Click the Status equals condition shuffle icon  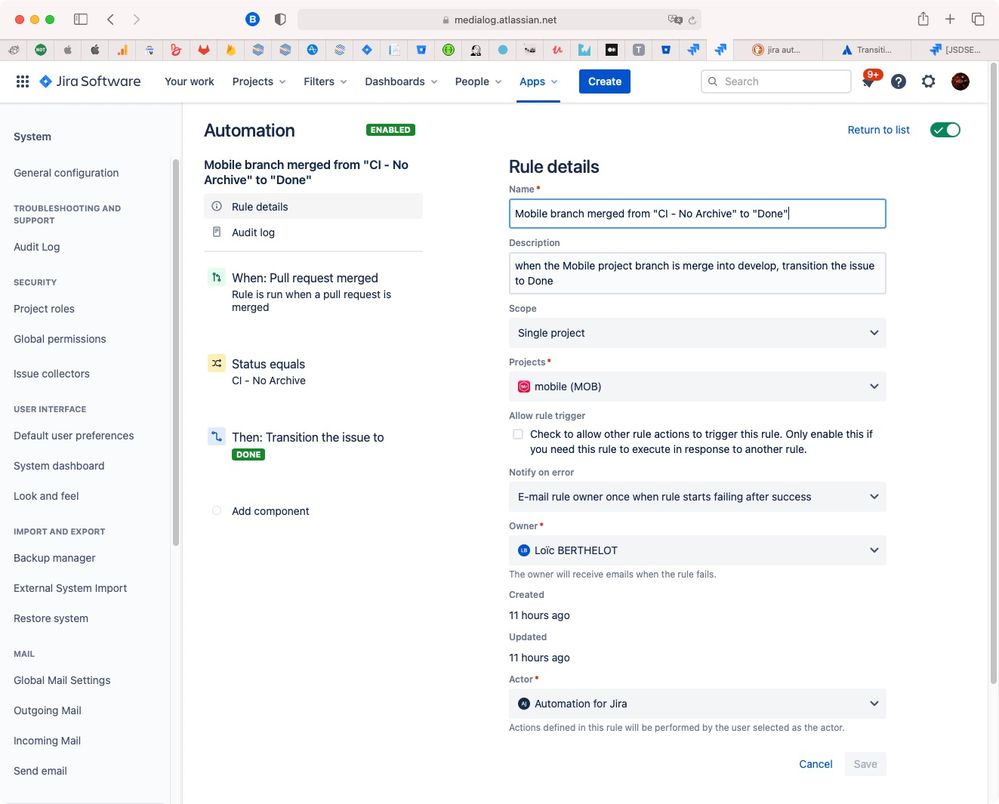(217, 363)
